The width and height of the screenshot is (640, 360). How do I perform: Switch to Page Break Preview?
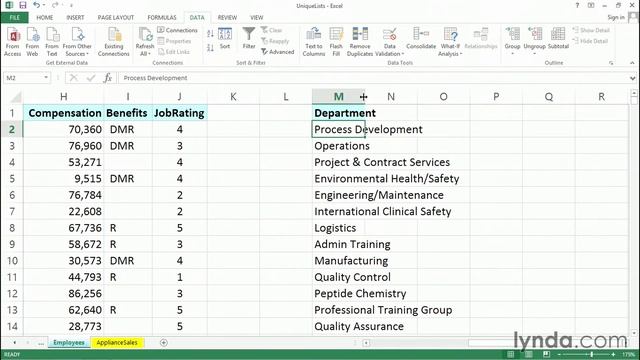click(546, 354)
